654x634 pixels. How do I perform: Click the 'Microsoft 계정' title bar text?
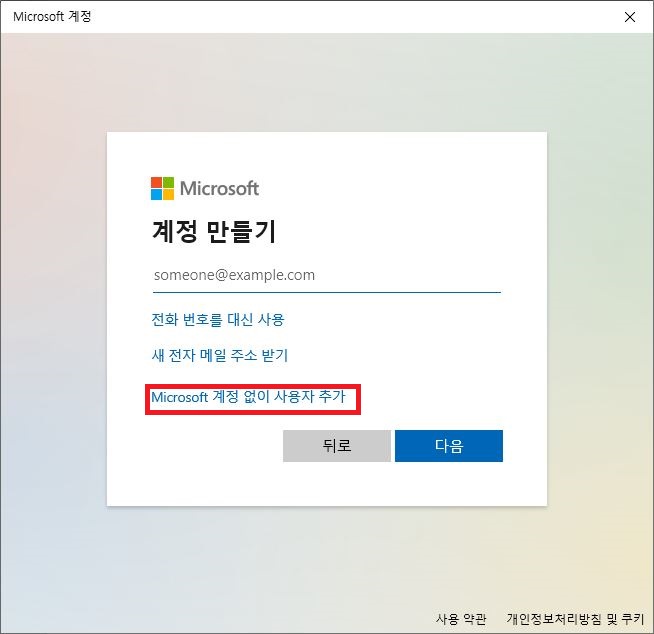tap(52, 17)
